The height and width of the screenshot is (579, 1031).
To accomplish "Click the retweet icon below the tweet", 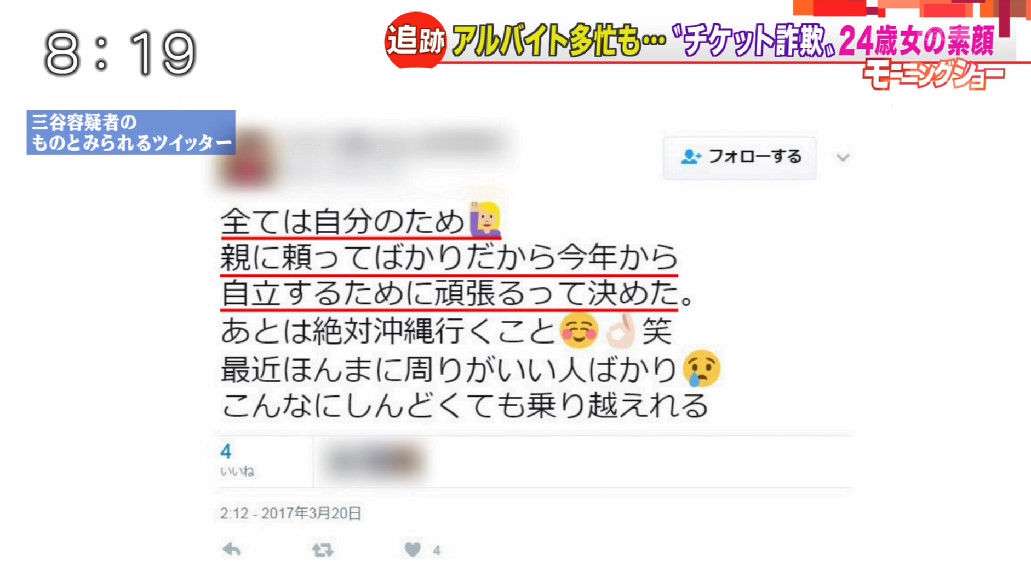I will point(322,549).
